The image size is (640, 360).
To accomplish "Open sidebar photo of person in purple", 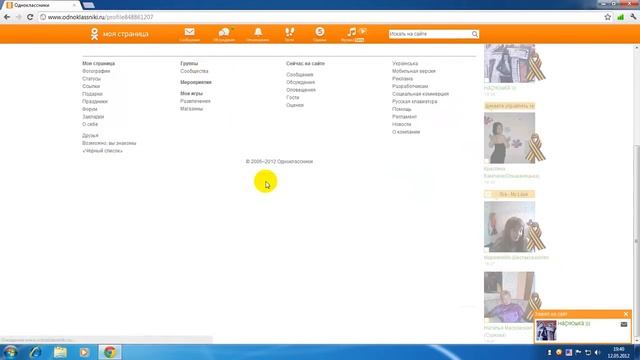I will [509, 297].
